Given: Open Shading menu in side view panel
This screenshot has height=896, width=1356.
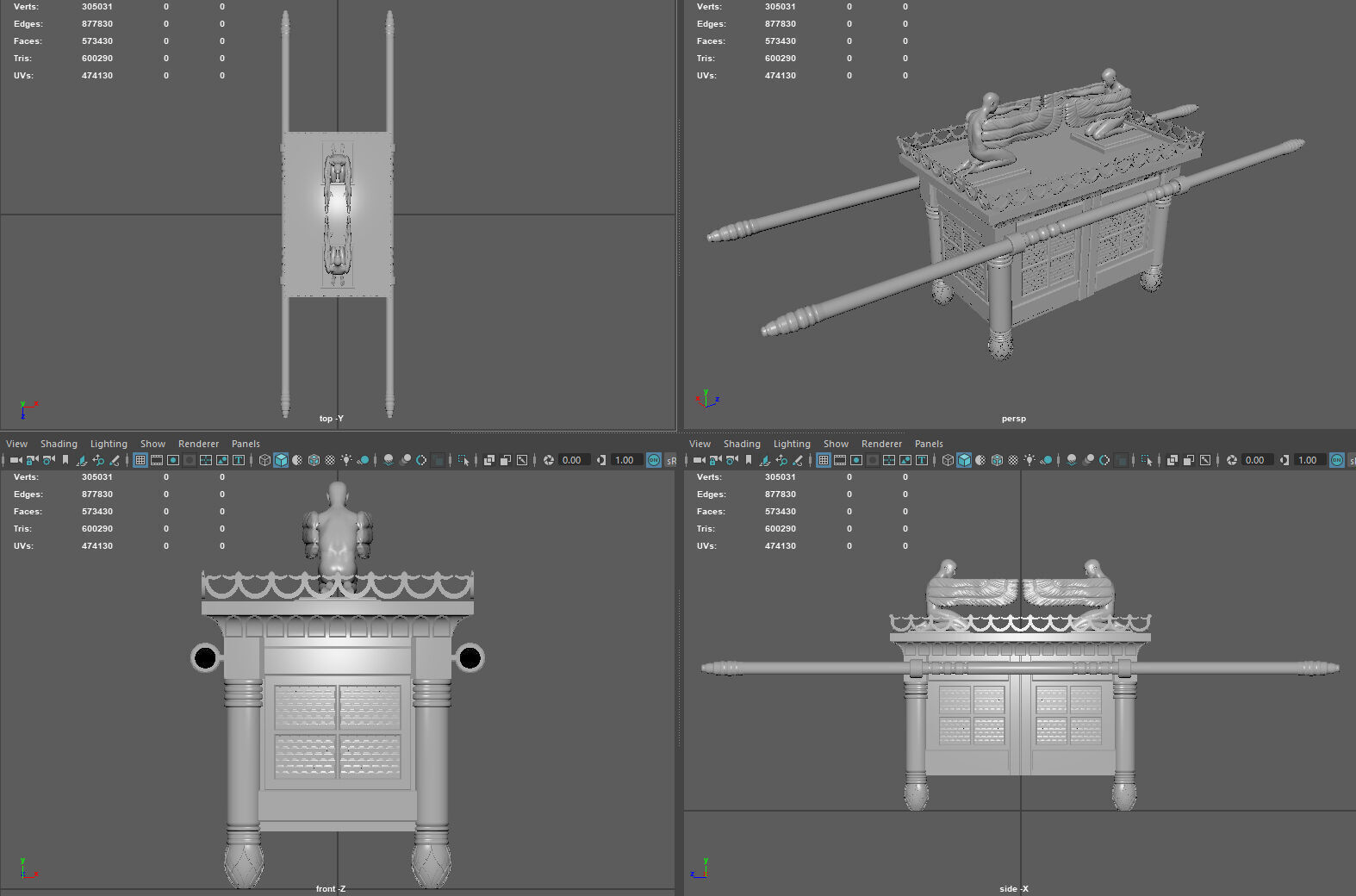Looking at the screenshot, I should tap(742, 444).
